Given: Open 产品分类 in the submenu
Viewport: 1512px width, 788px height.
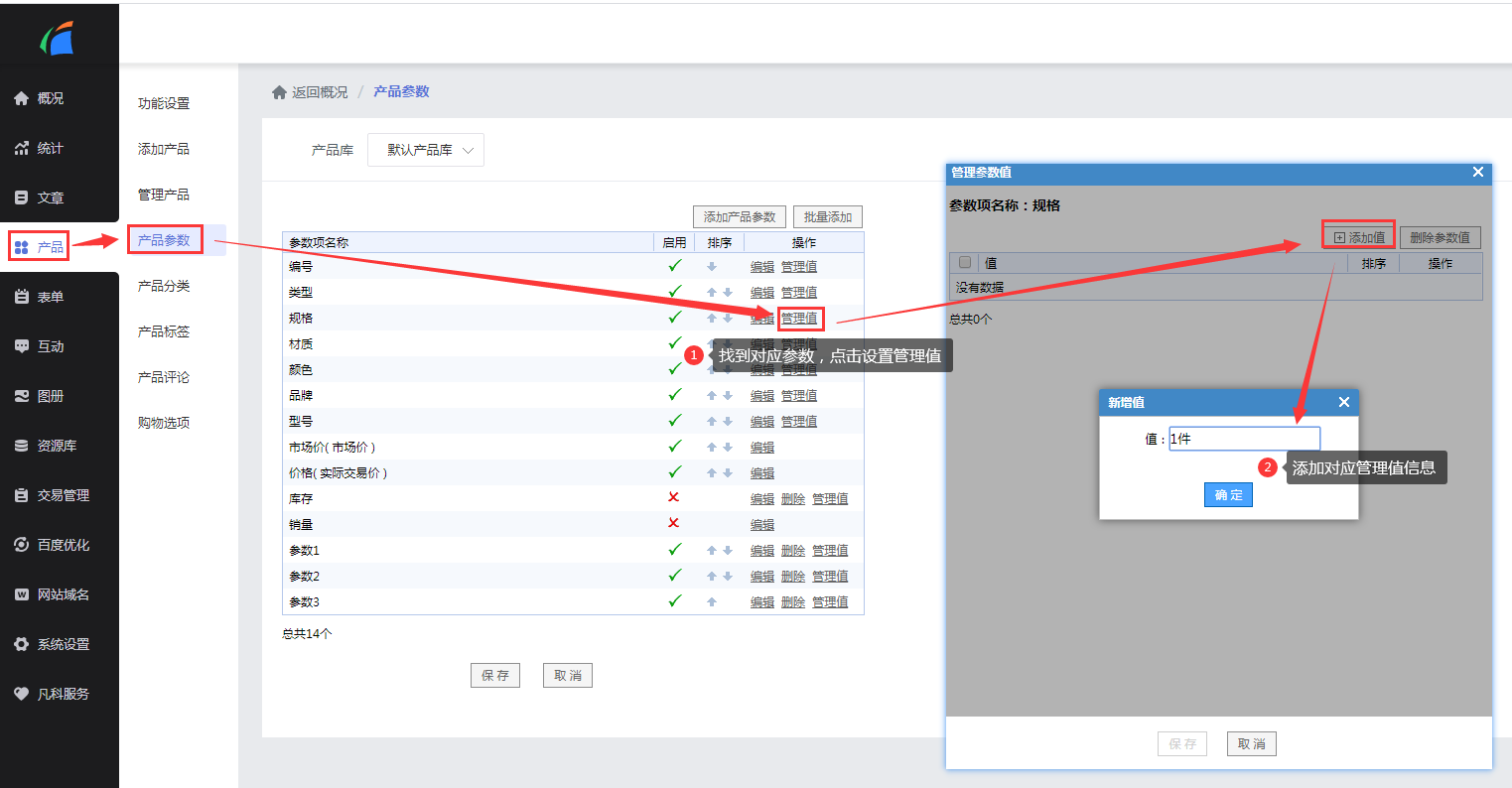Looking at the screenshot, I should point(164,286).
